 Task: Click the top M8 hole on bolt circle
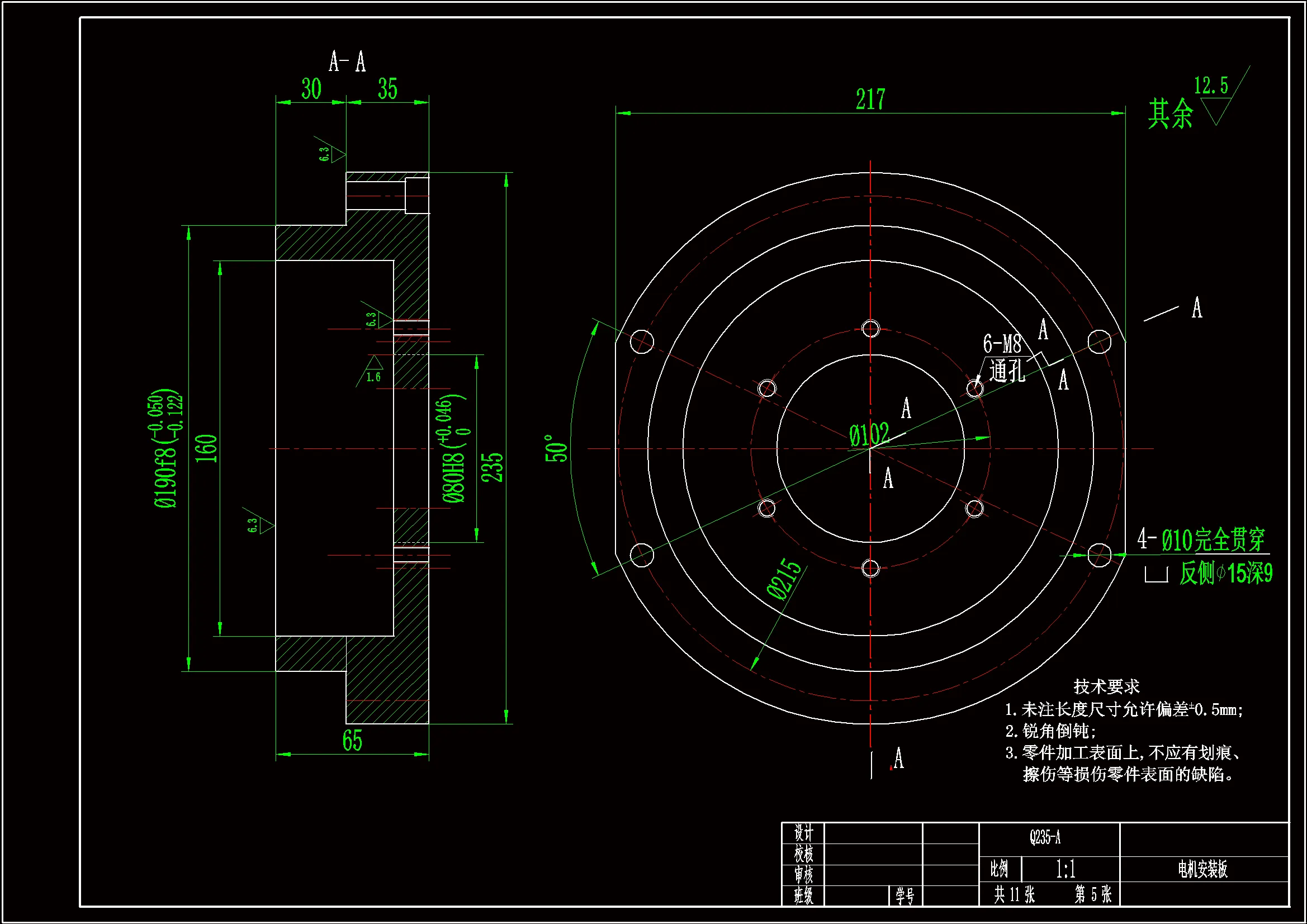pos(870,329)
